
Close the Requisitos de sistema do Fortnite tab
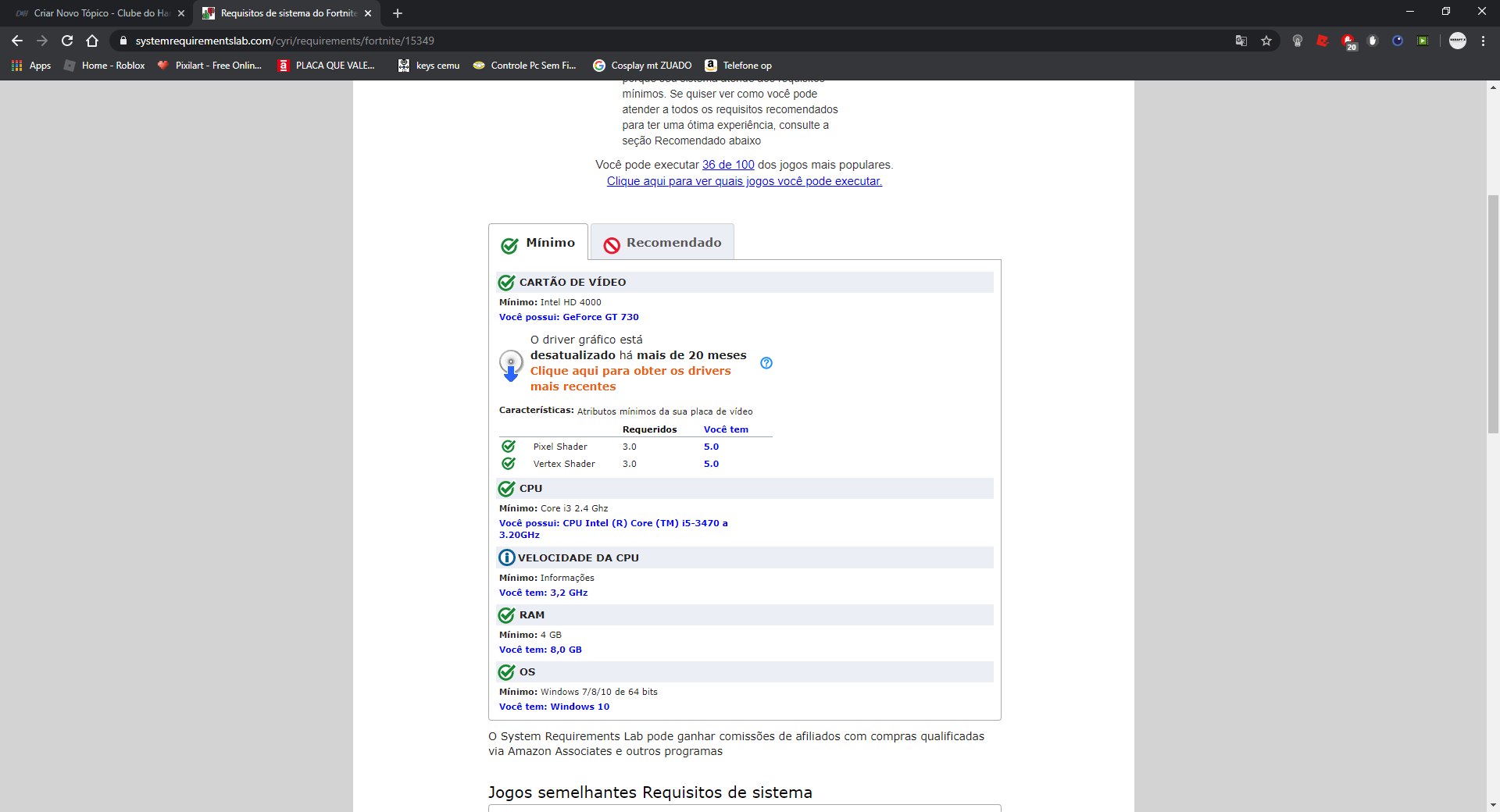[369, 13]
